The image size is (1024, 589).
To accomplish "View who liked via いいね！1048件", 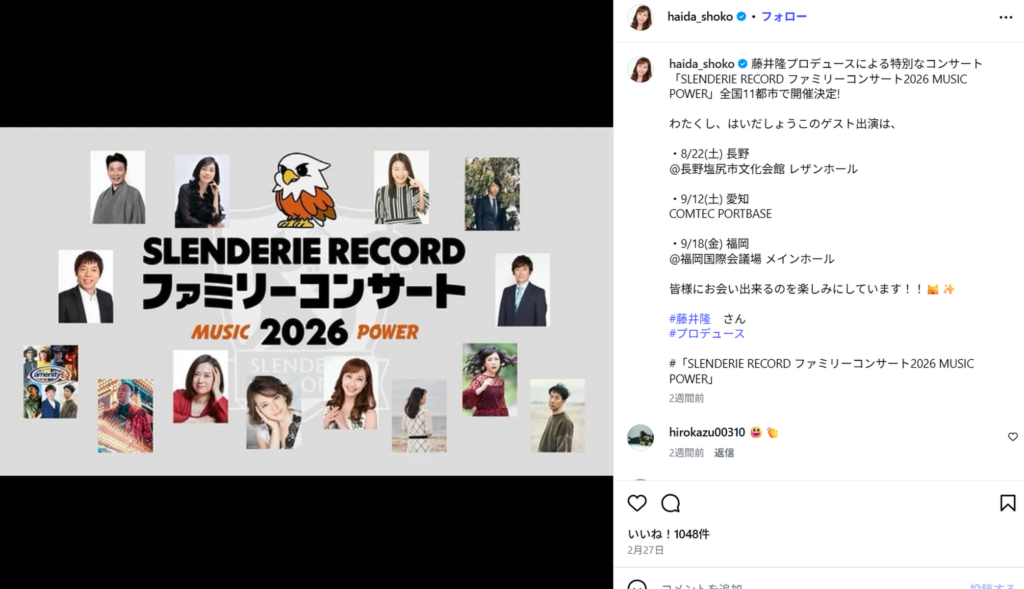I will tap(668, 534).
